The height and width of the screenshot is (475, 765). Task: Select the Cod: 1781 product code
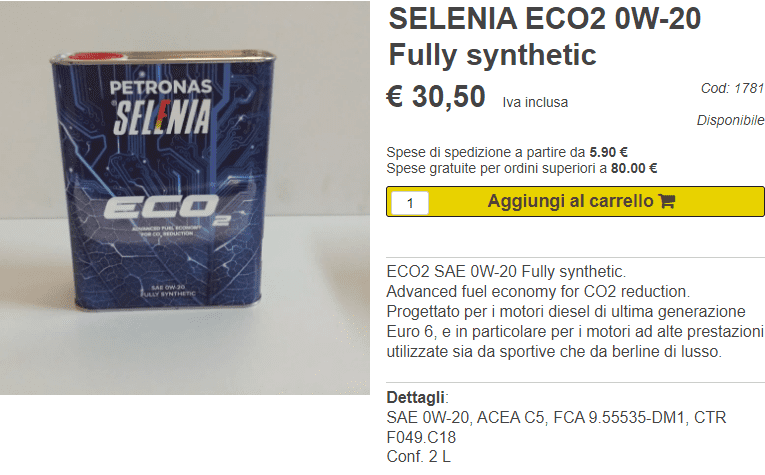(x=732, y=89)
